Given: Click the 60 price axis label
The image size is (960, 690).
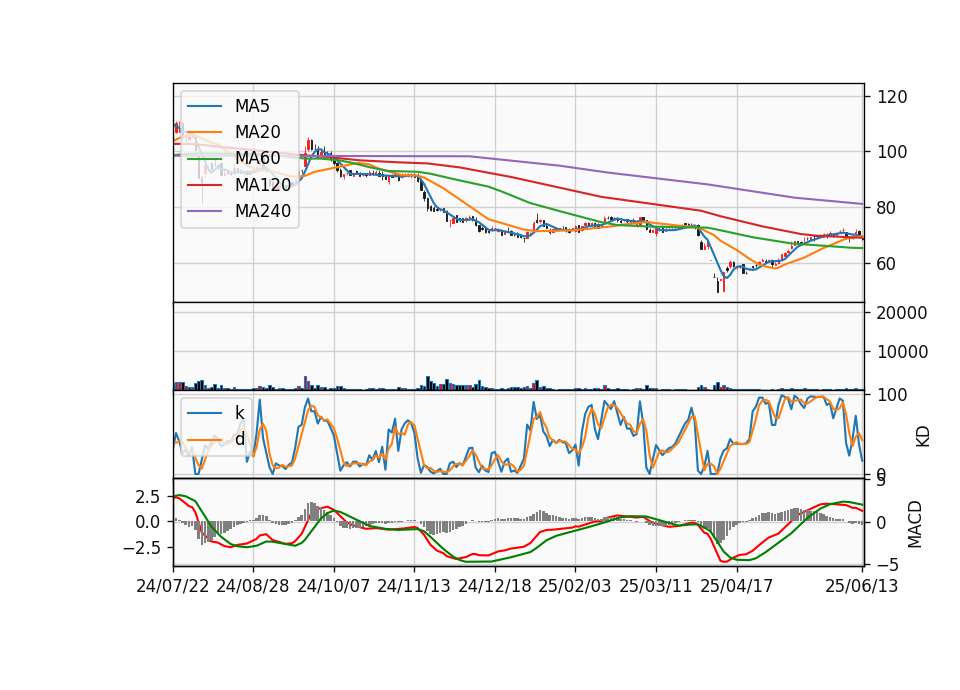Looking at the screenshot, I should point(887,264).
